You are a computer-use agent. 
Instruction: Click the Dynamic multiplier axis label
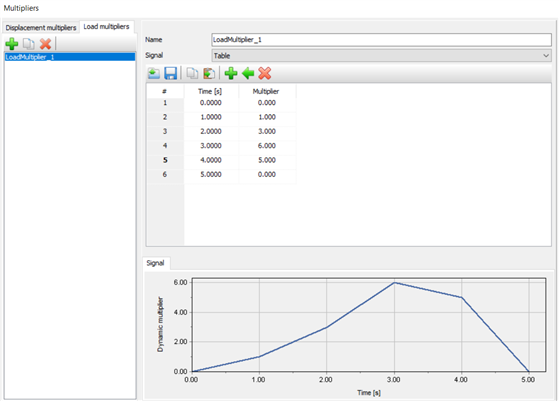point(160,324)
